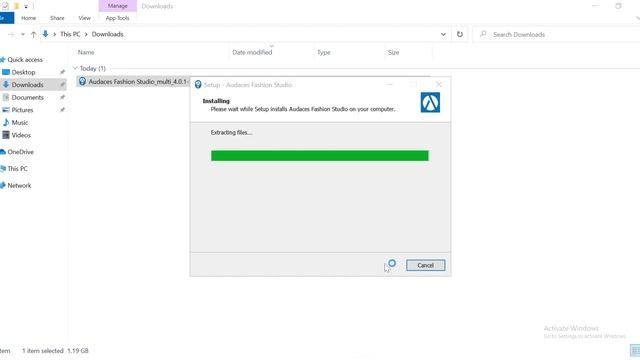Image resolution: width=640 pixels, height=360 pixels.
Task: Refresh the Downloads folder
Action: [460, 34]
